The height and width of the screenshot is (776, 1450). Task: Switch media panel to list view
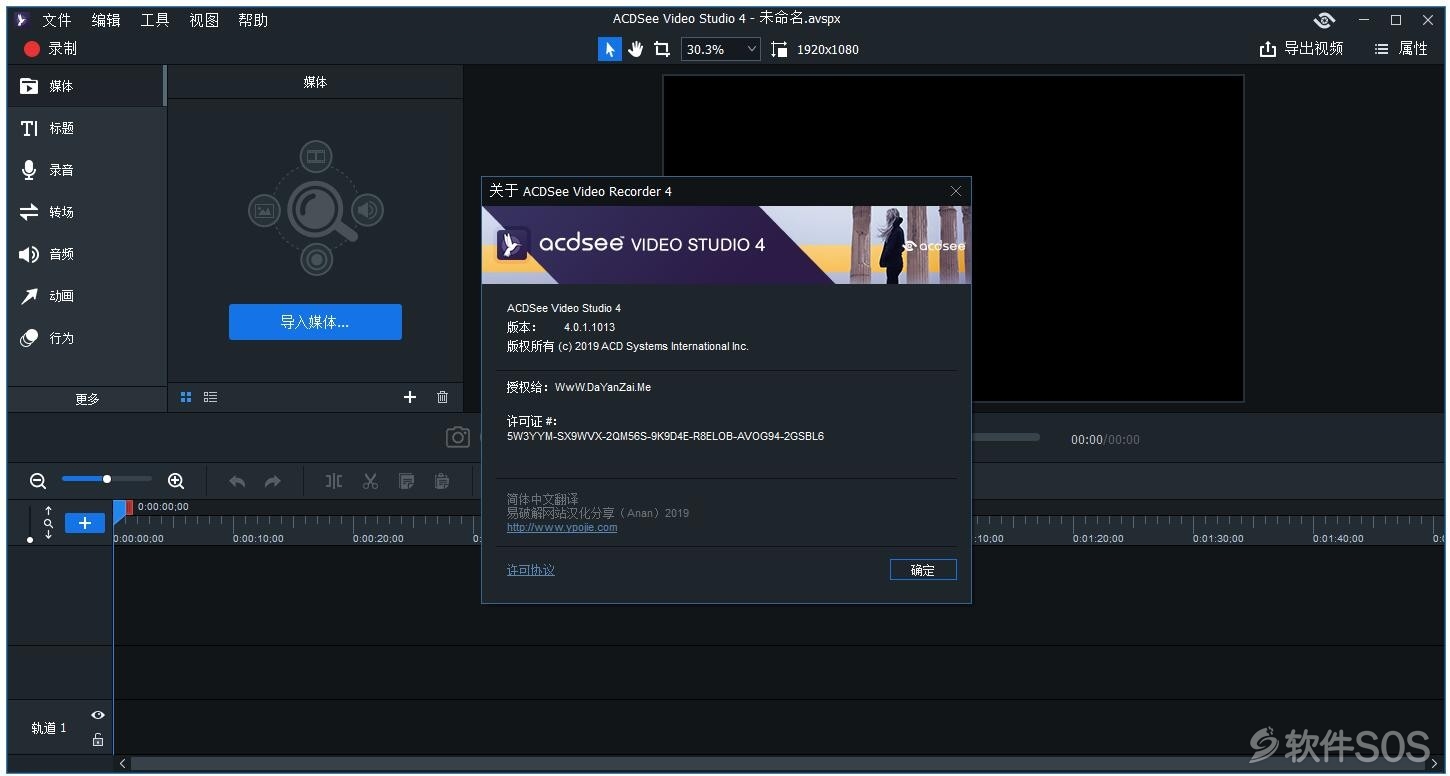point(210,397)
